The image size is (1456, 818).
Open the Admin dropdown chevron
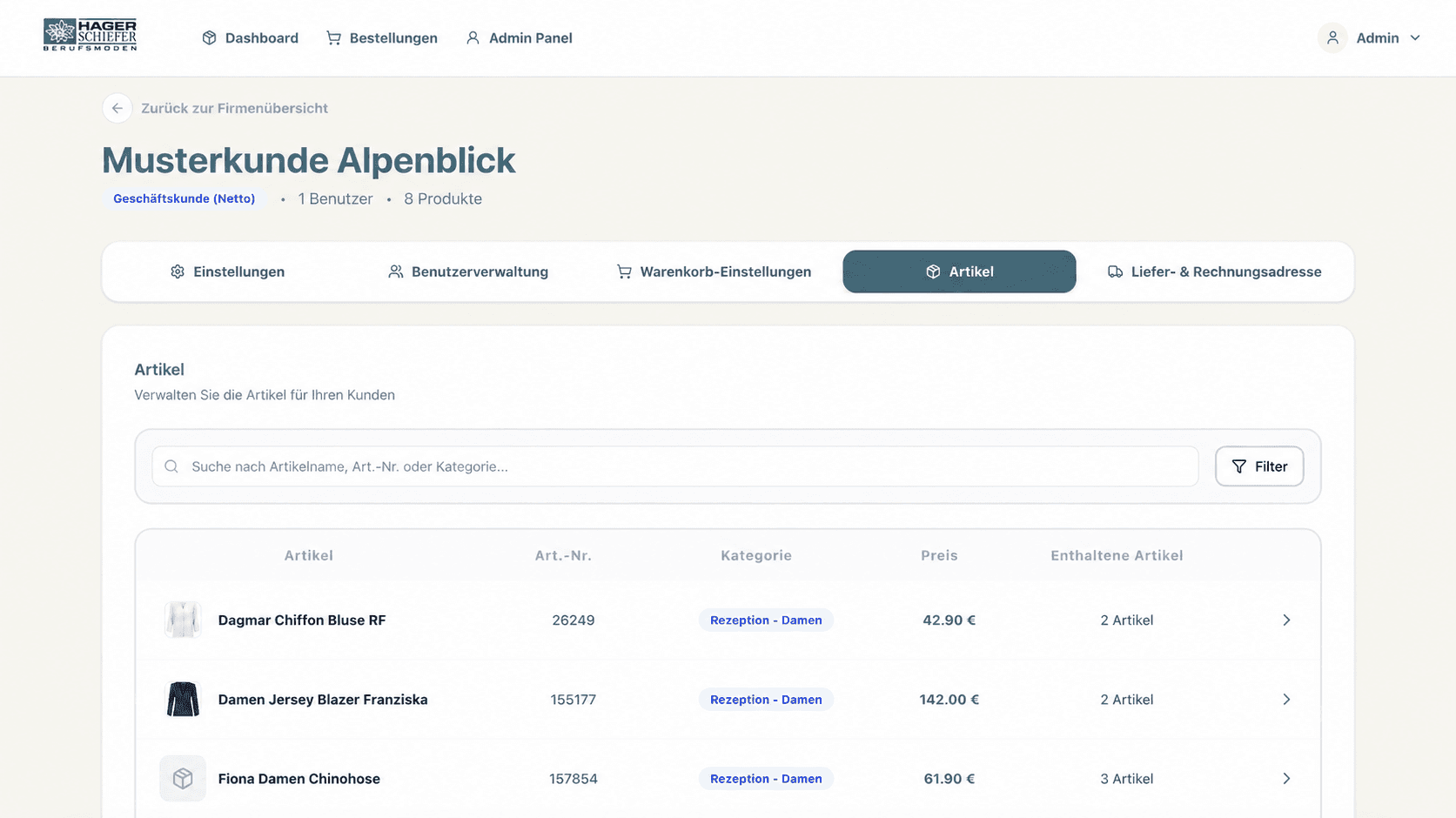coord(1415,38)
